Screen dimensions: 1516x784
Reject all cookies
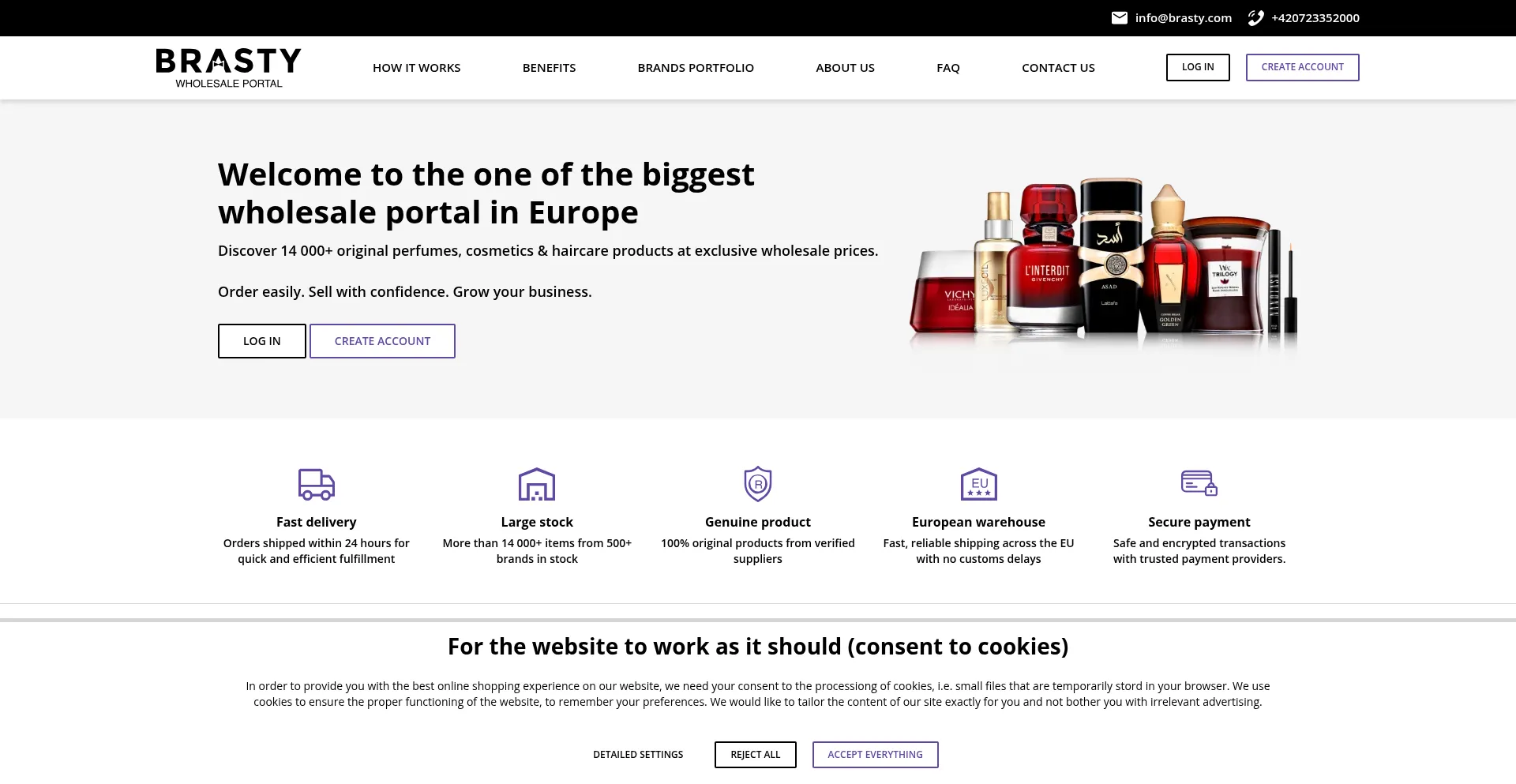[756, 755]
